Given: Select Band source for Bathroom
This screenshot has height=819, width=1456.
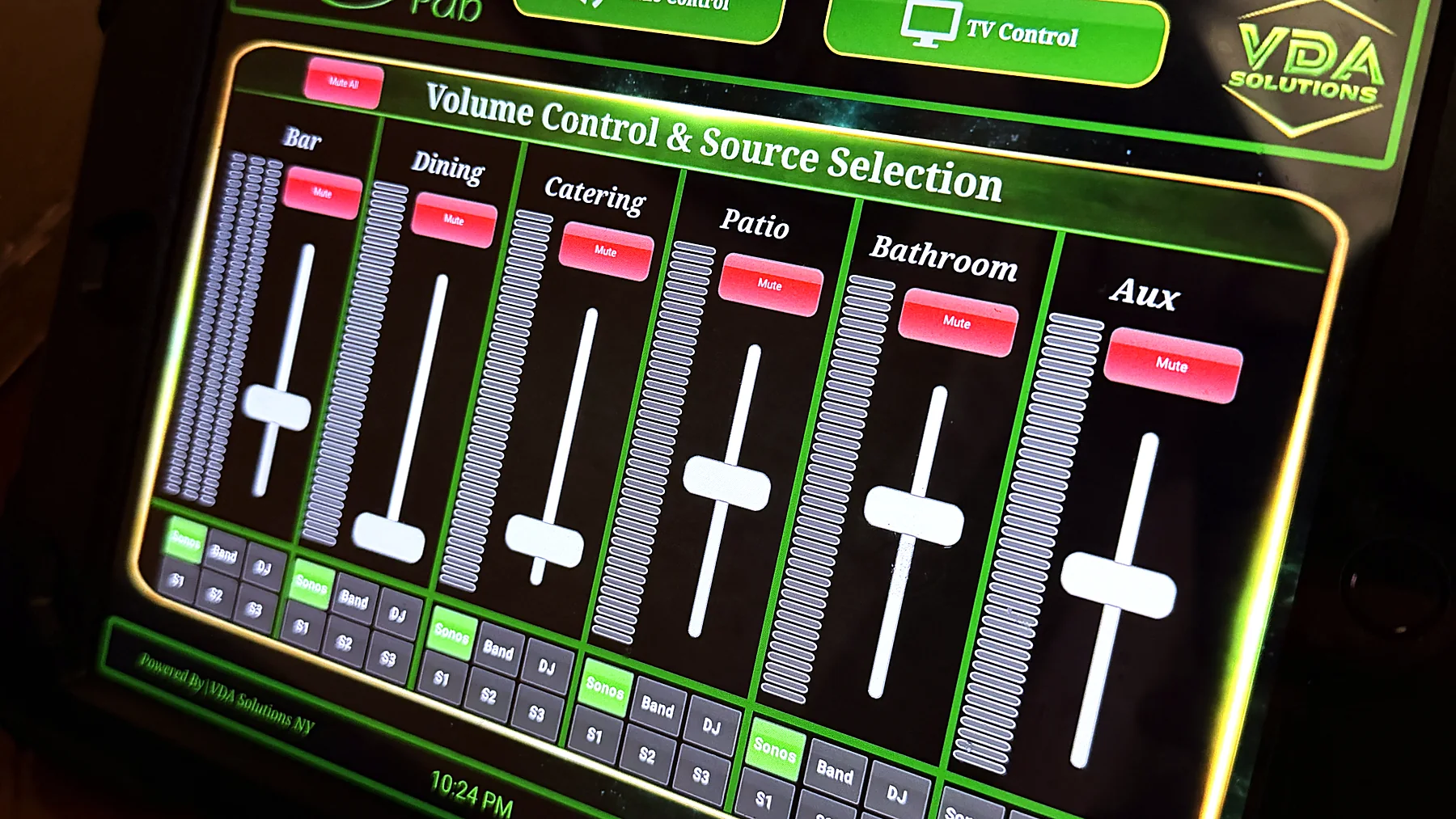Looking at the screenshot, I should pyautogui.click(x=835, y=771).
